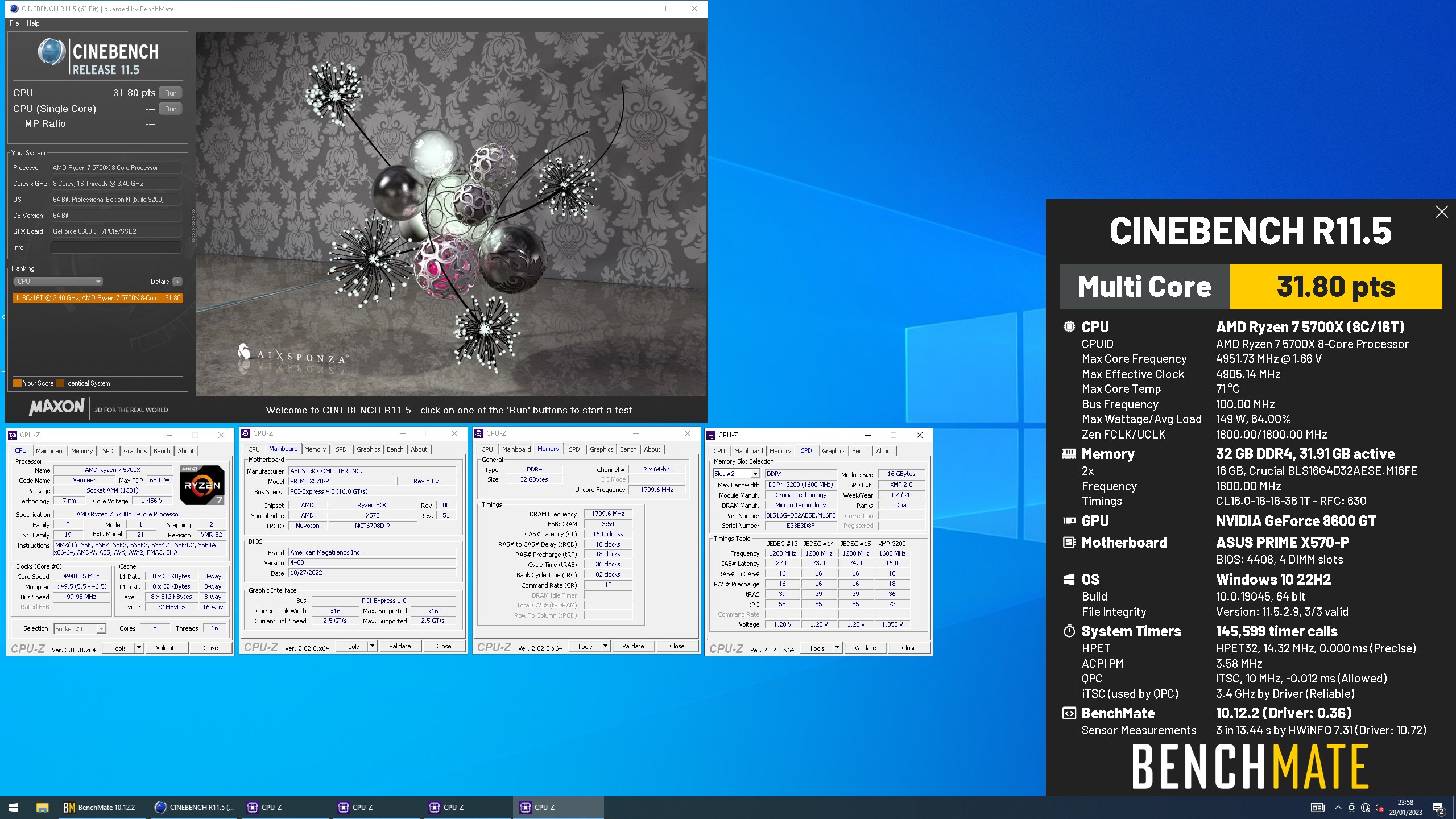
Task: Open the notification center icon
Action: 1438,808
